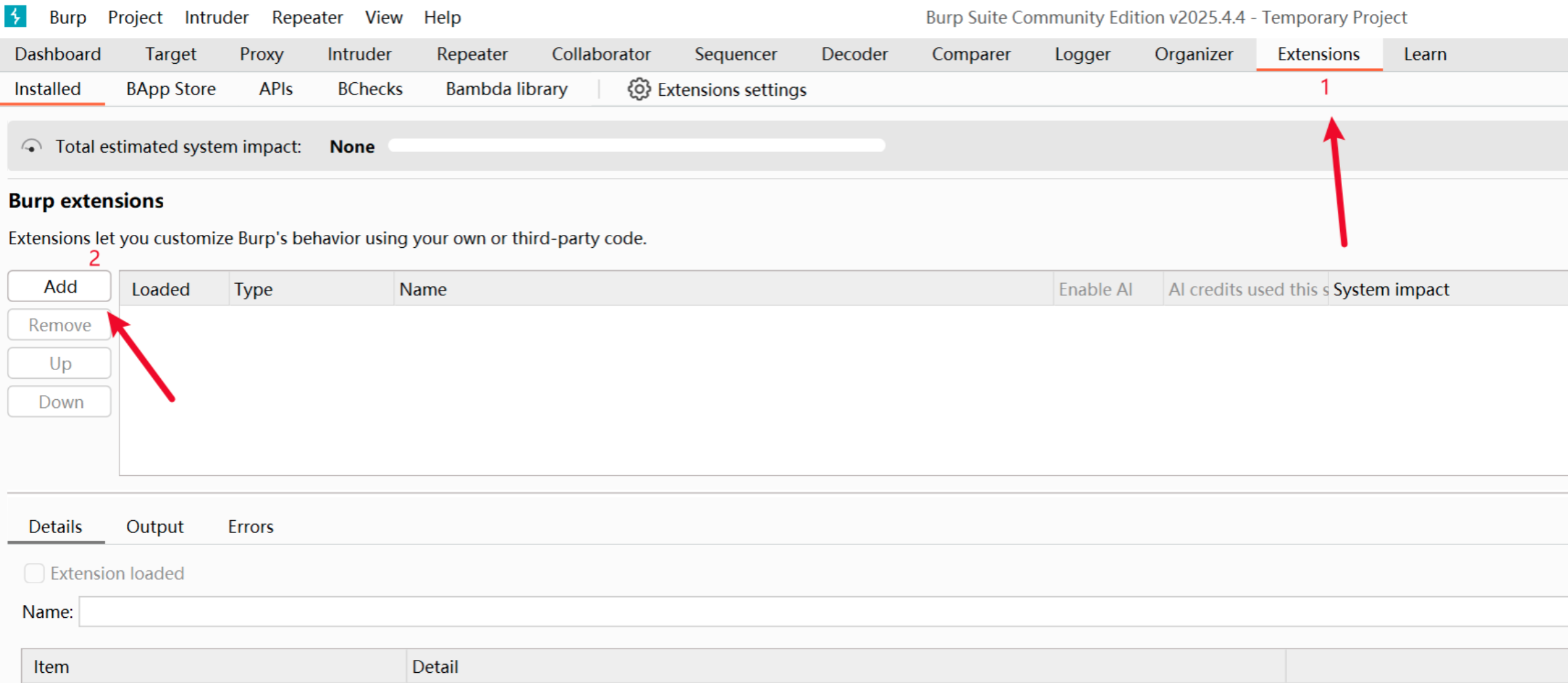Switch to the Sequencer tab
The image size is (1568, 683).
(735, 54)
